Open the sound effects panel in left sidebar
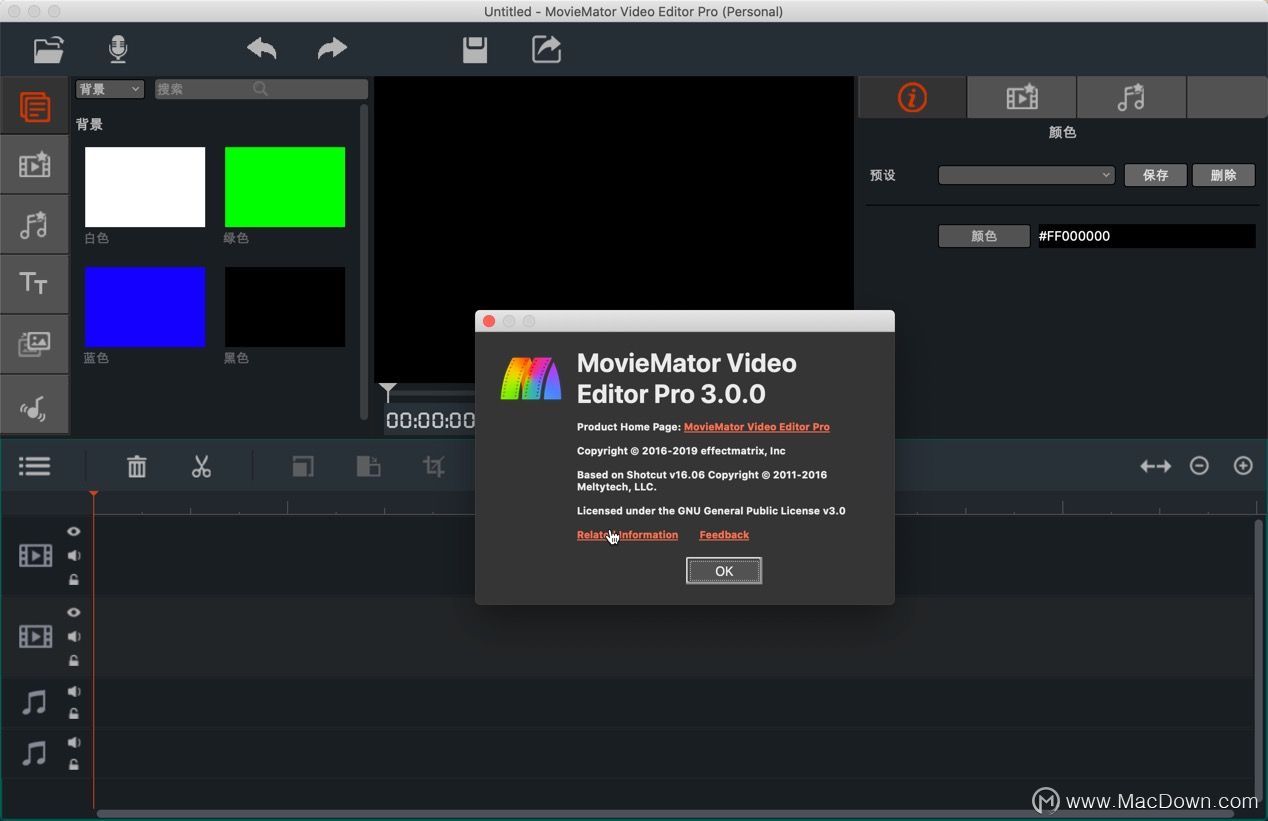 [x=35, y=405]
